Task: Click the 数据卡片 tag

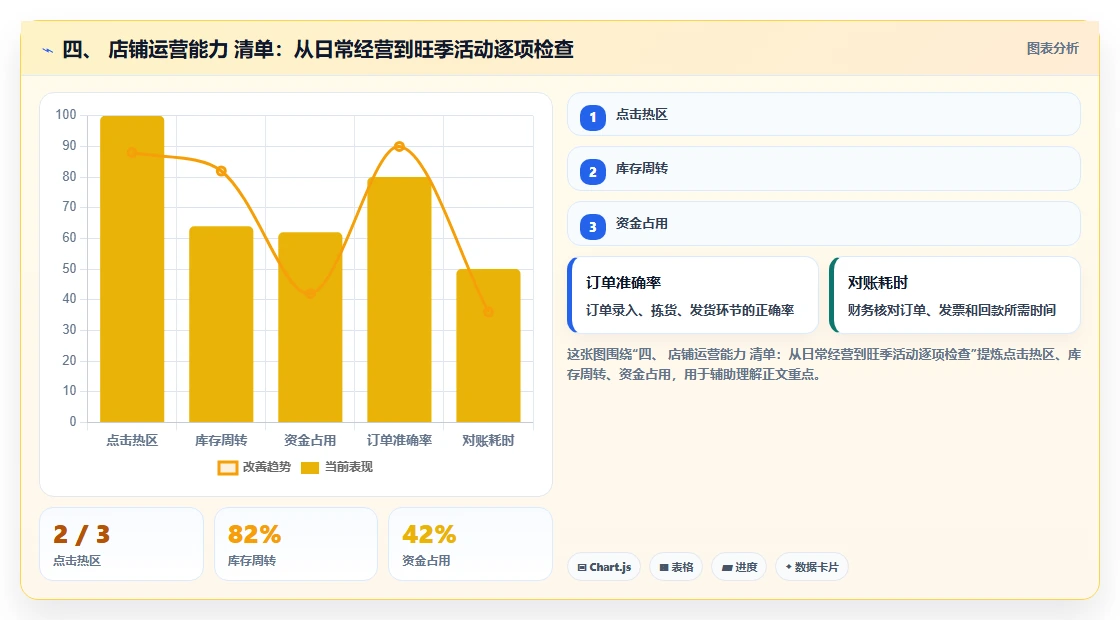Action: pyautogui.click(x=812, y=567)
